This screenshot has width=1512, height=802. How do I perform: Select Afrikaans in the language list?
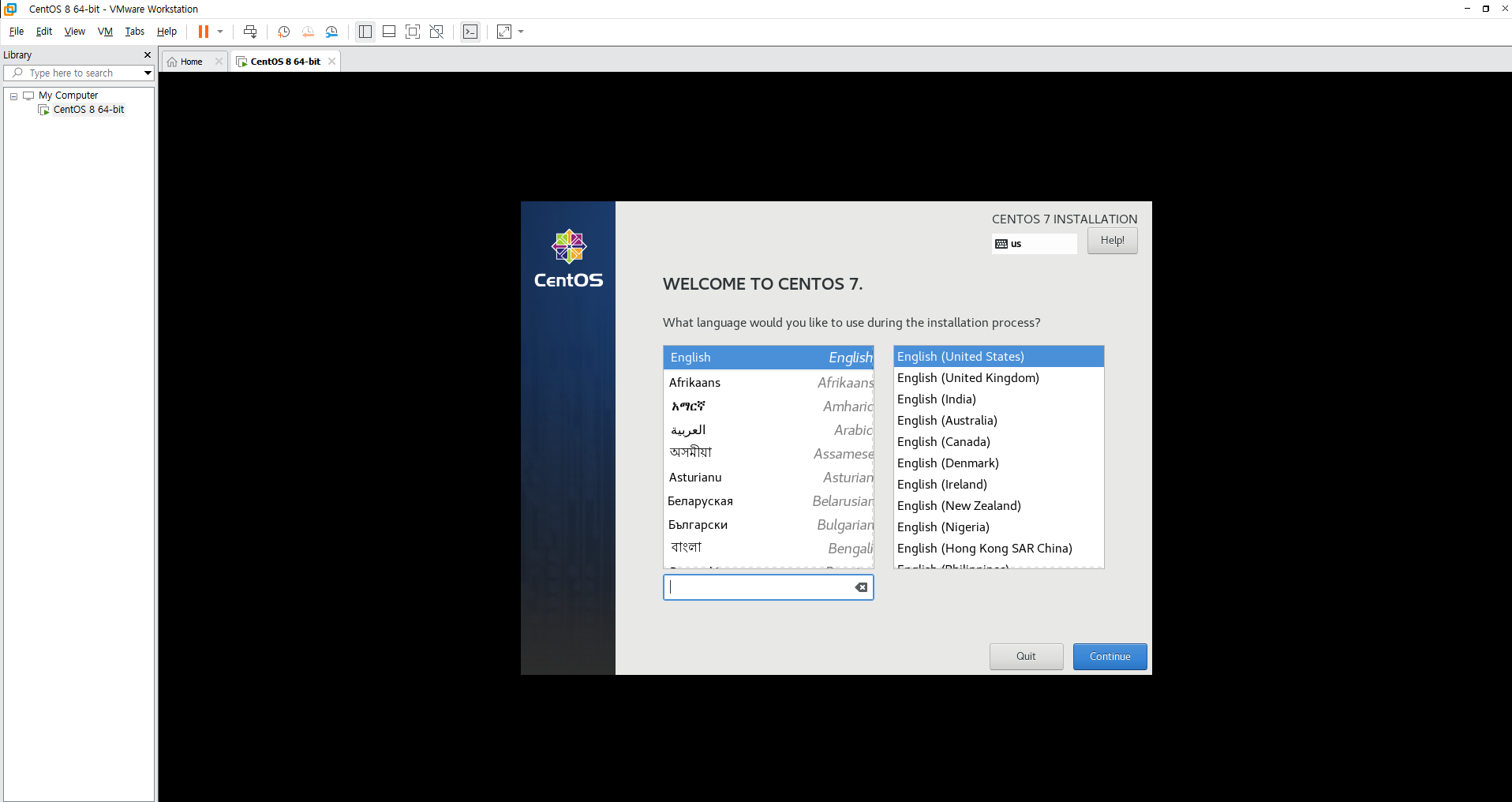(768, 383)
